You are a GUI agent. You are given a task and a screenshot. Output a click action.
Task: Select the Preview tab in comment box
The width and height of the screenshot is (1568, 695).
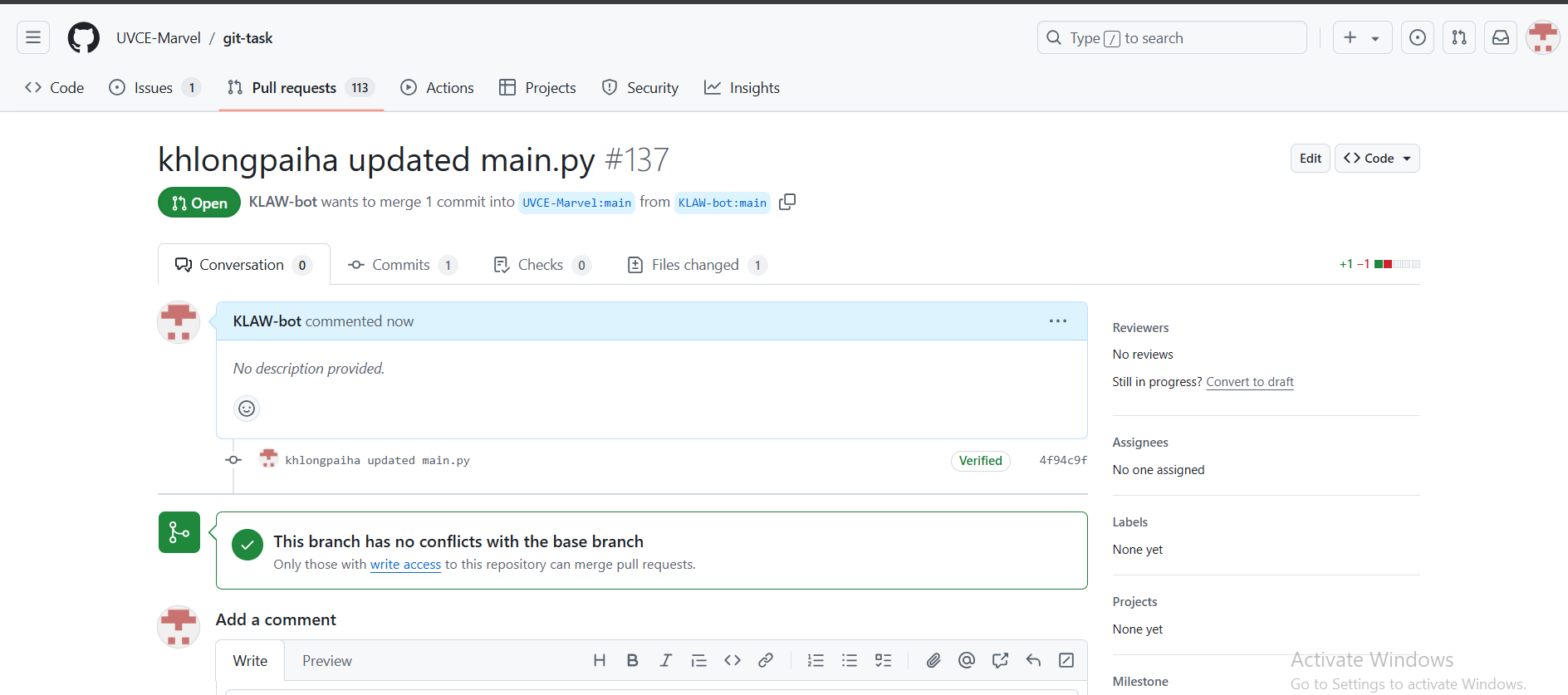pos(327,661)
